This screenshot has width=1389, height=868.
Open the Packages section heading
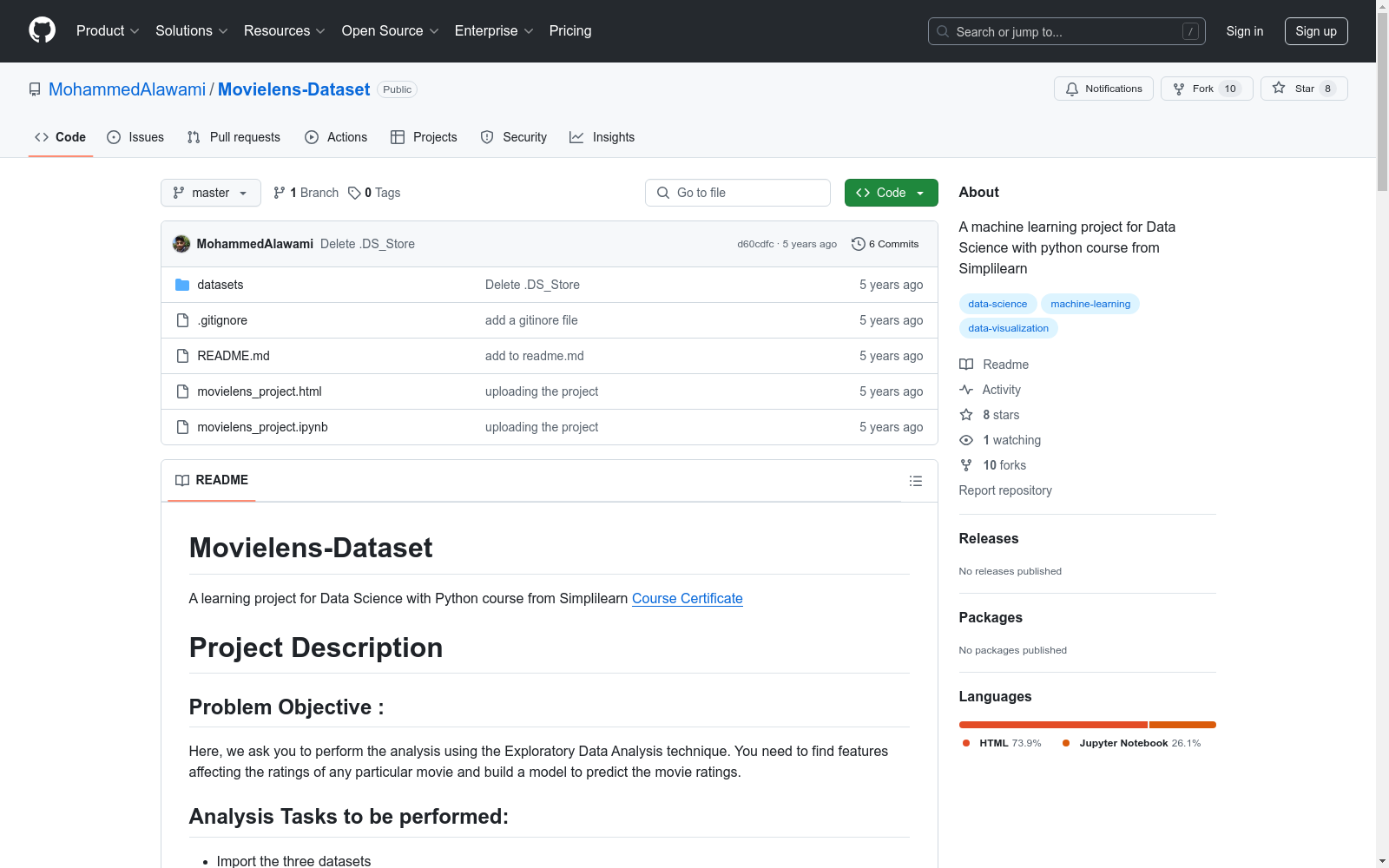tap(991, 617)
